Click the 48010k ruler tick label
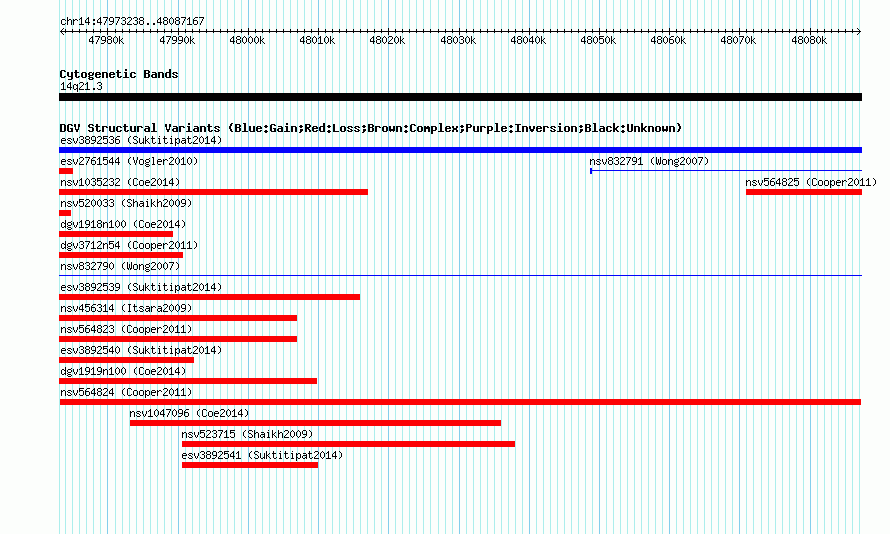This screenshot has height=534, width=890. pos(317,40)
